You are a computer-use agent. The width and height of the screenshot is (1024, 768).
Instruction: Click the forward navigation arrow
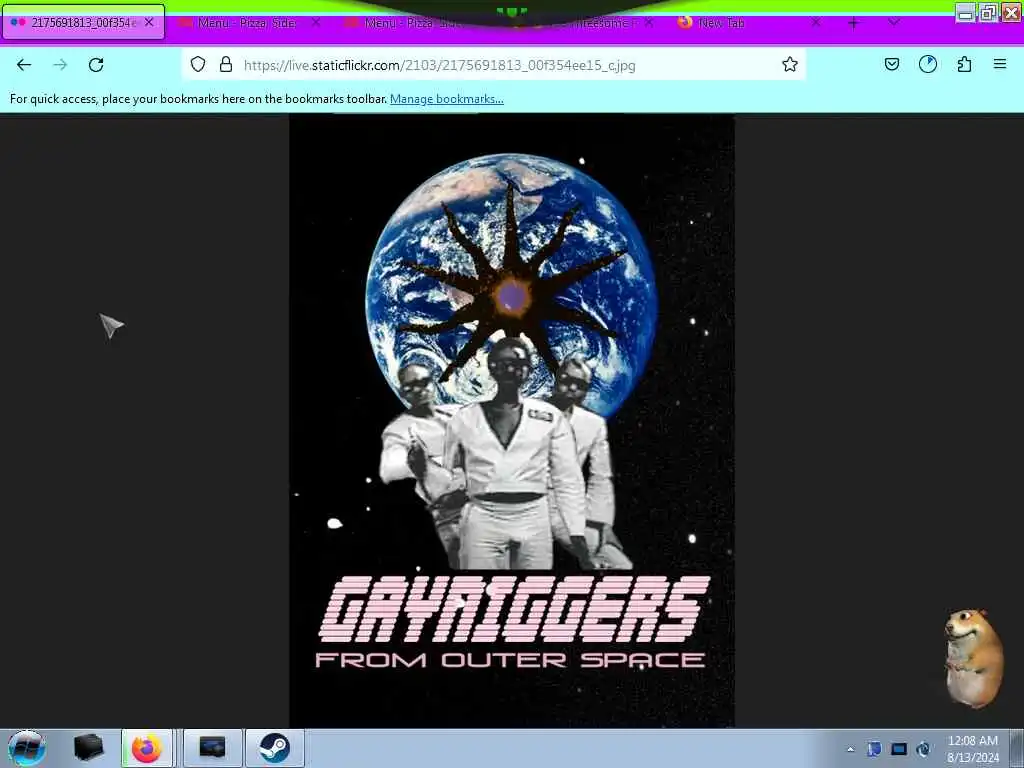(x=60, y=65)
